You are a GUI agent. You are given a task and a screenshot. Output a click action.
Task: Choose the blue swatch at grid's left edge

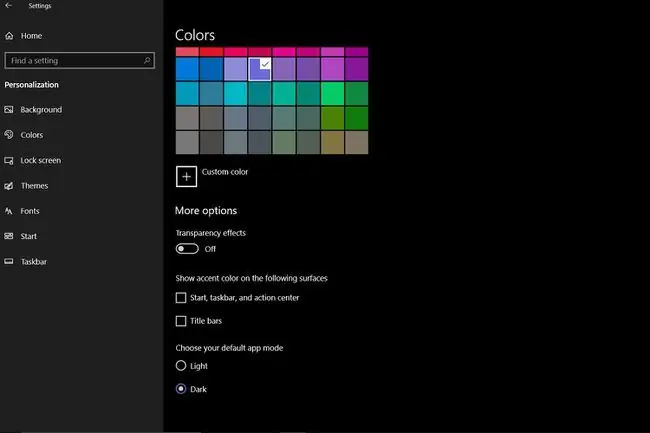pos(187,69)
